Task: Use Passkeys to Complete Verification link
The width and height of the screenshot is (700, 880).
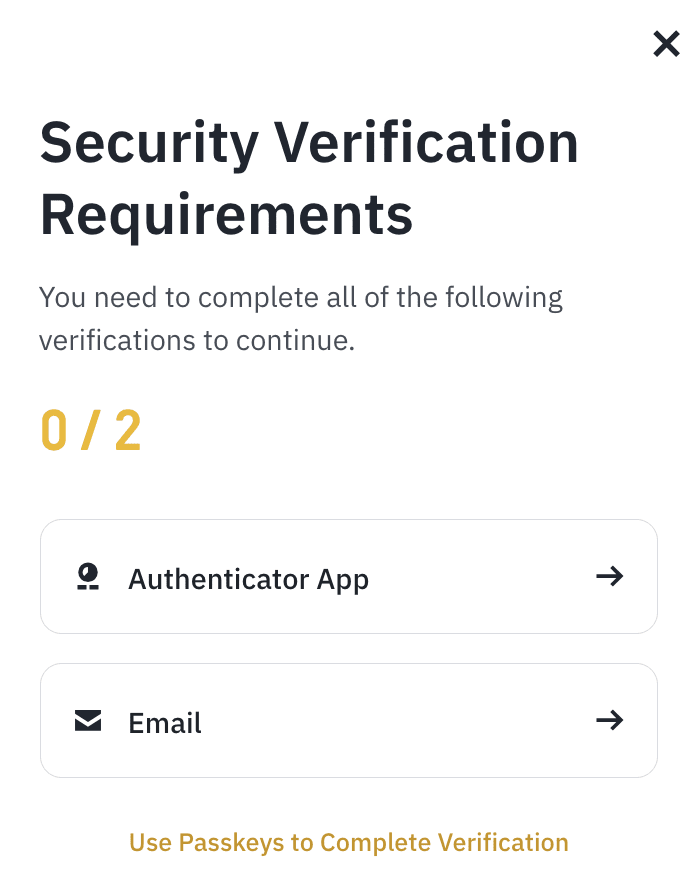Action: (x=348, y=842)
